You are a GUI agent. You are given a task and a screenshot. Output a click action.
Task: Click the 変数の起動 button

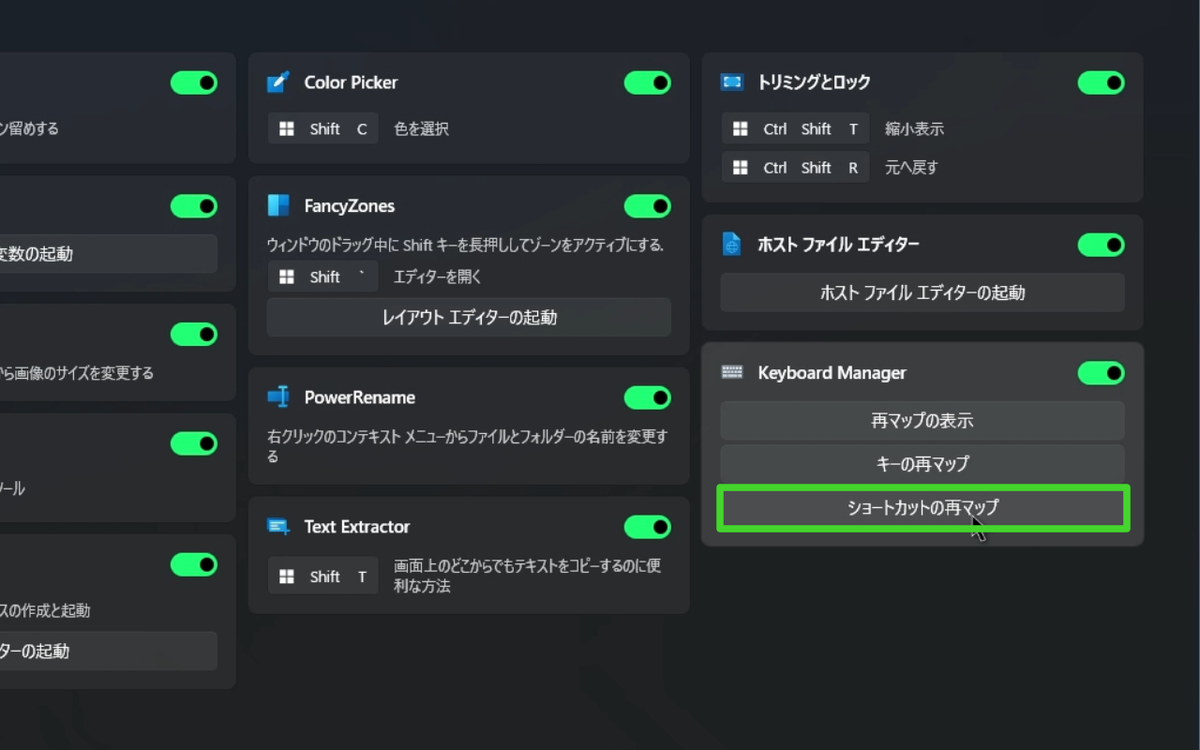108,254
